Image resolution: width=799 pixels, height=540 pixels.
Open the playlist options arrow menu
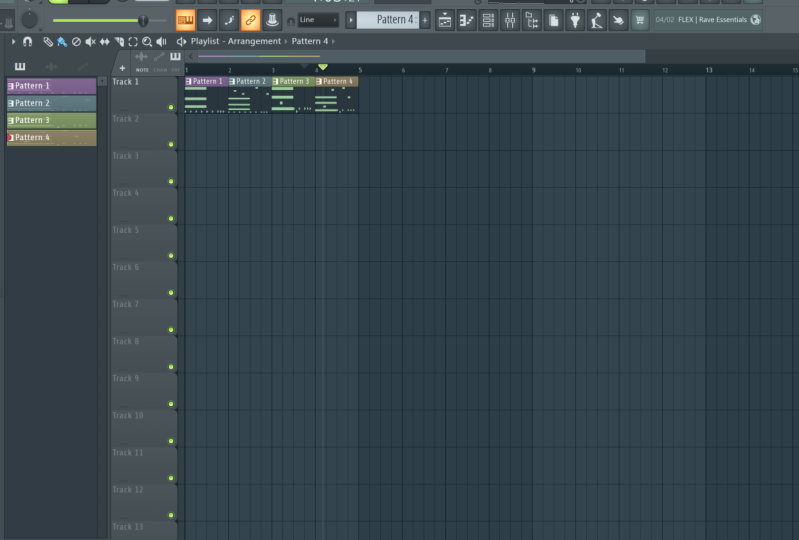(13, 41)
